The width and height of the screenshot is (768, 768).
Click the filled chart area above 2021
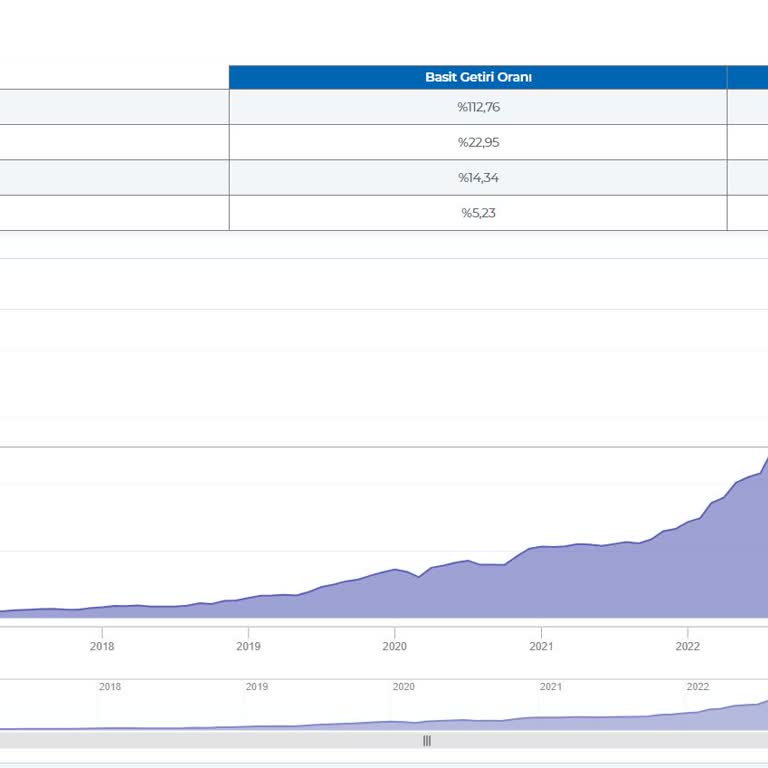(x=541, y=585)
